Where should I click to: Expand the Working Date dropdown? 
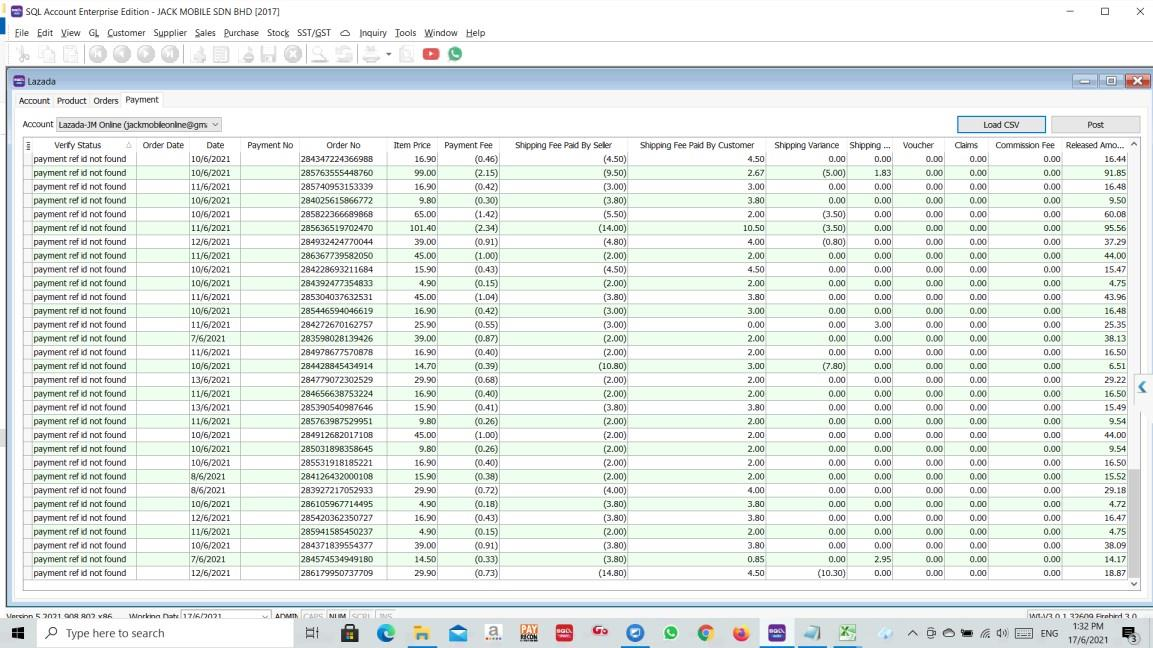(x=264, y=616)
